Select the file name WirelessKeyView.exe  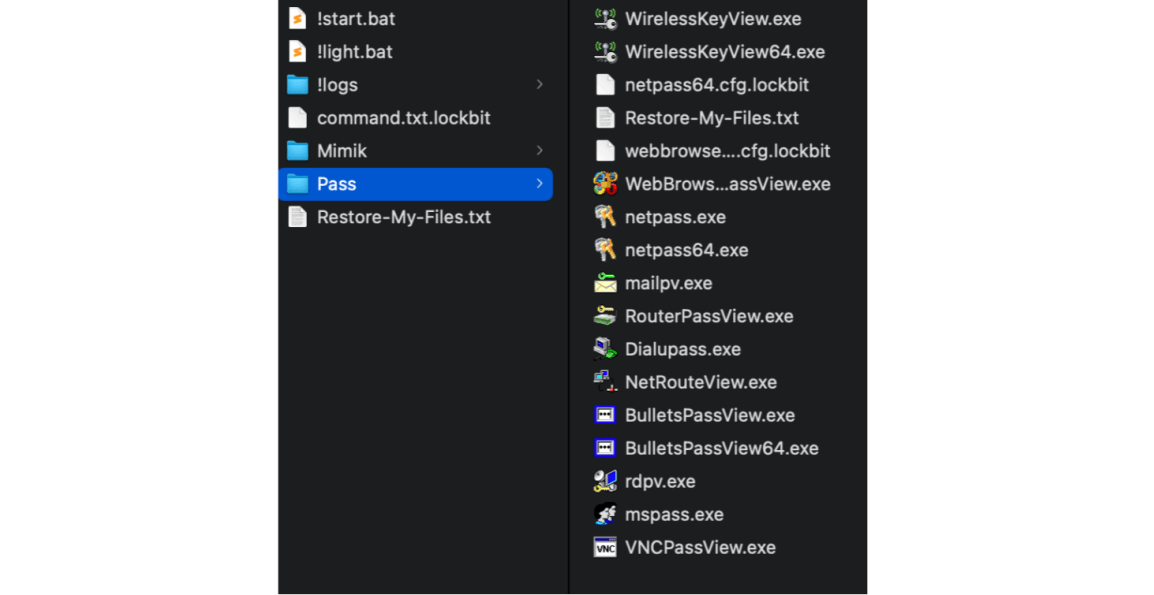[713, 18]
